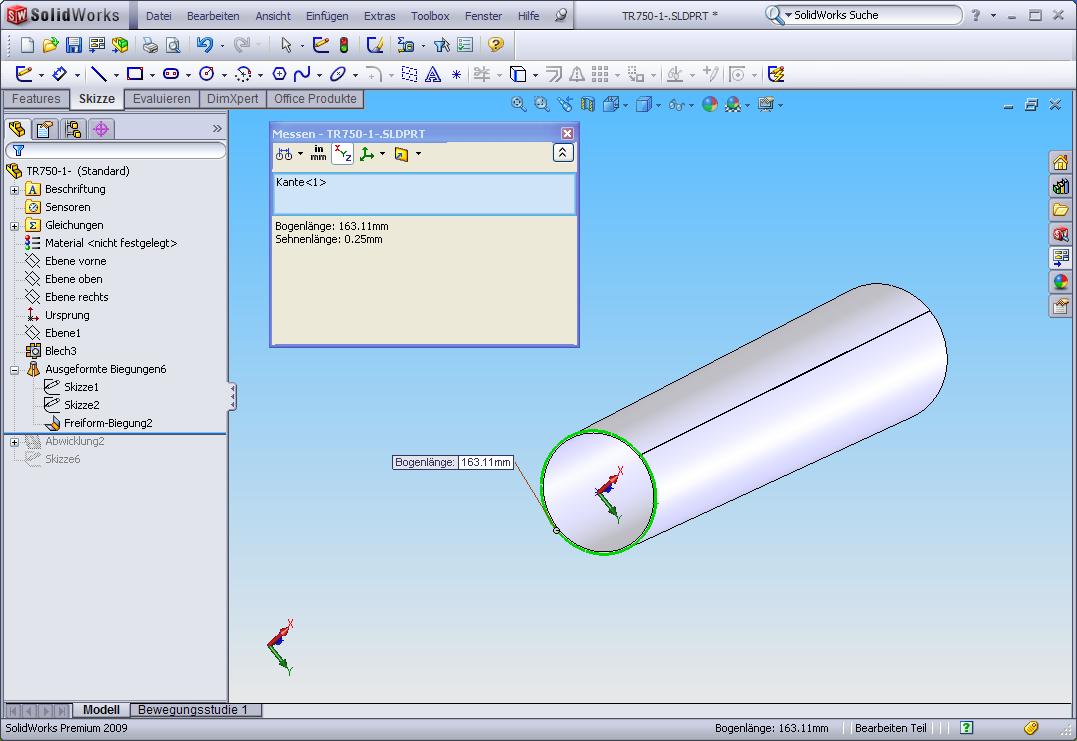Open Print Preview icon
Viewport: 1077px width, 741px height.
(173, 45)
